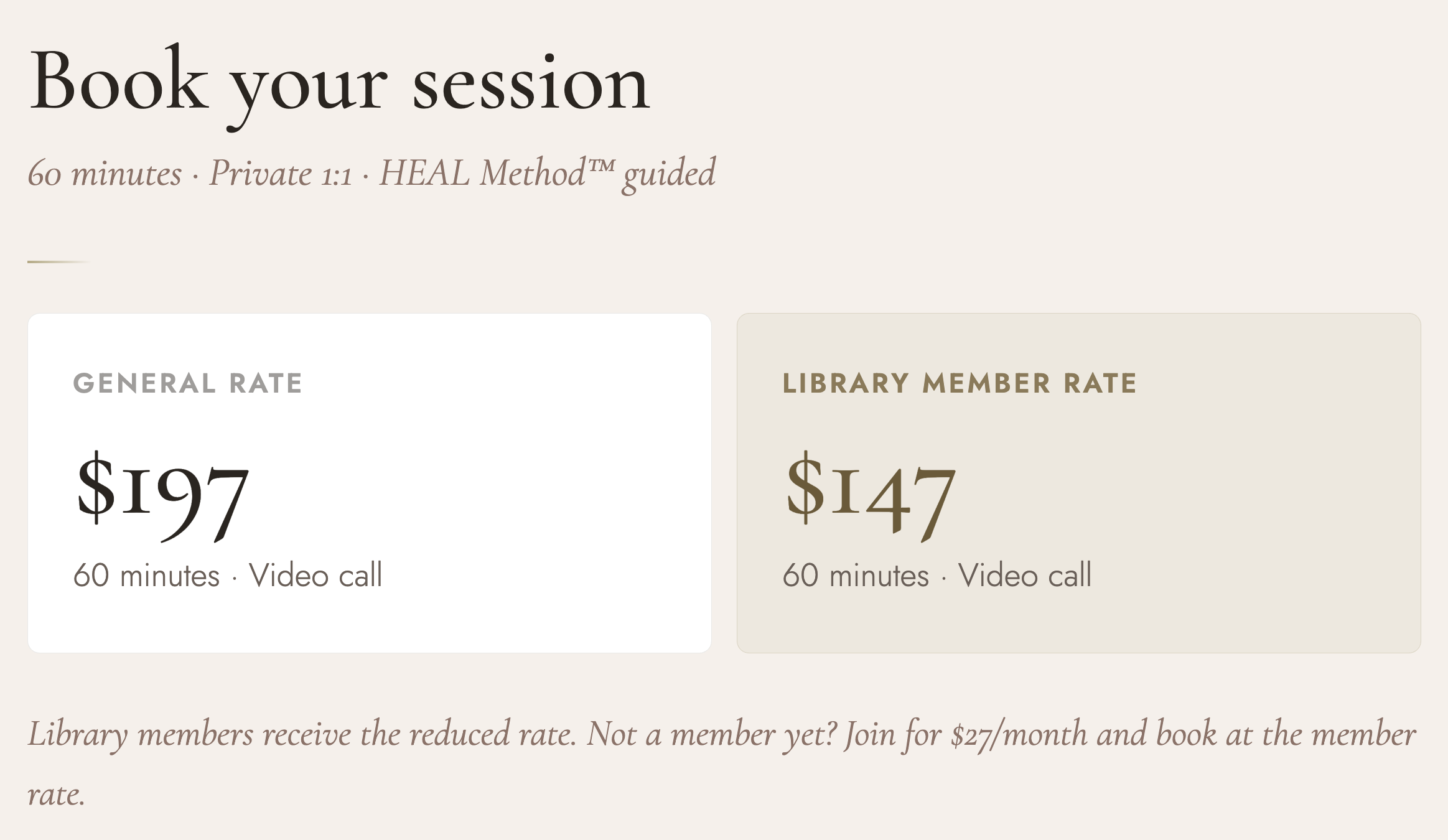The height and width of the screenshot is (840, 1448).
Task: Click the trailing word rate. at bottom
Action: pyautogui.click(x=56, y=795)
